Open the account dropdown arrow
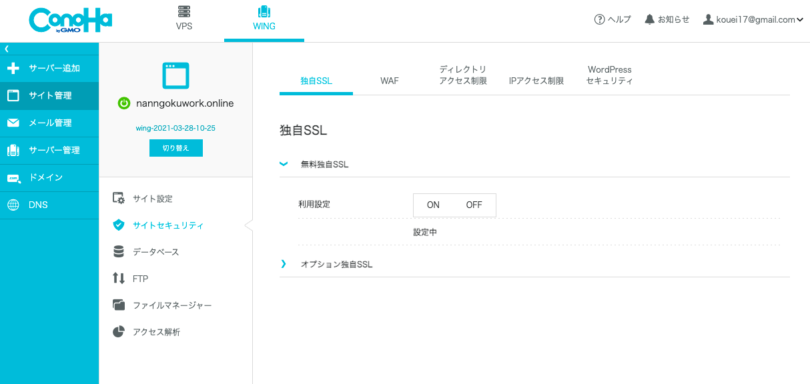 click(800, 21)
